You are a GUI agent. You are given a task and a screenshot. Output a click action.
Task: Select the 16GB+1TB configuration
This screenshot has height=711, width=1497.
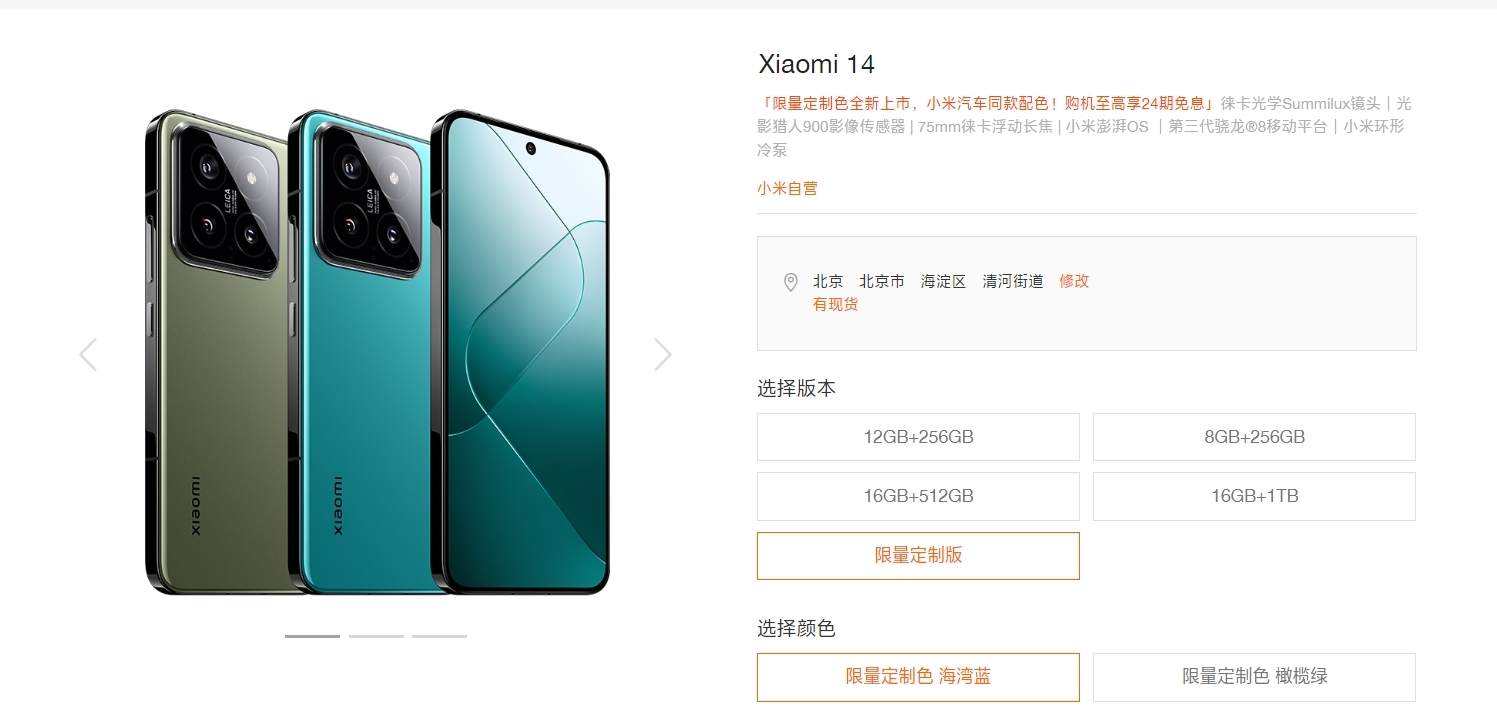pos(1254,496)
